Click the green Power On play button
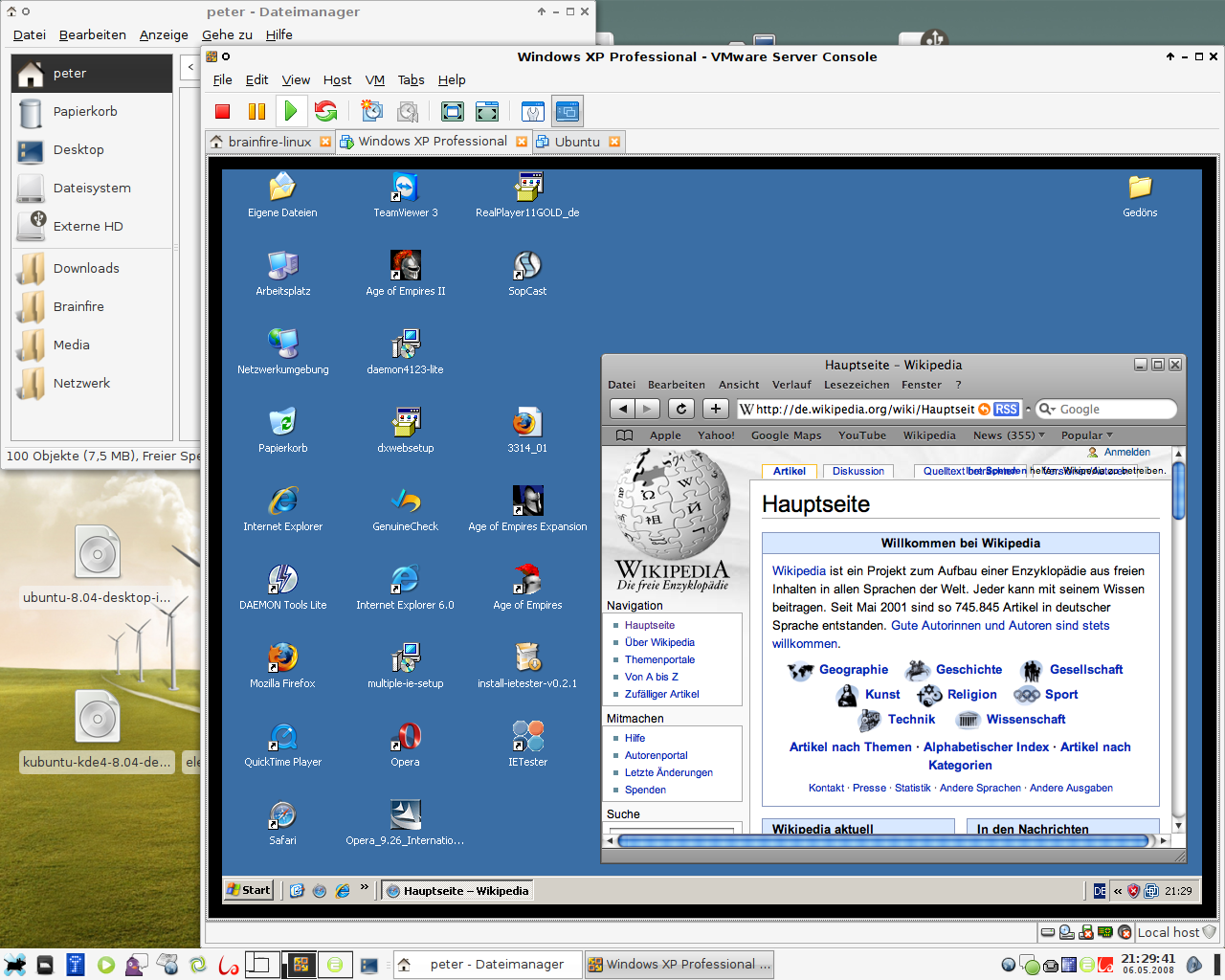This screenshot has height=980, width=1225. point(291,111)
